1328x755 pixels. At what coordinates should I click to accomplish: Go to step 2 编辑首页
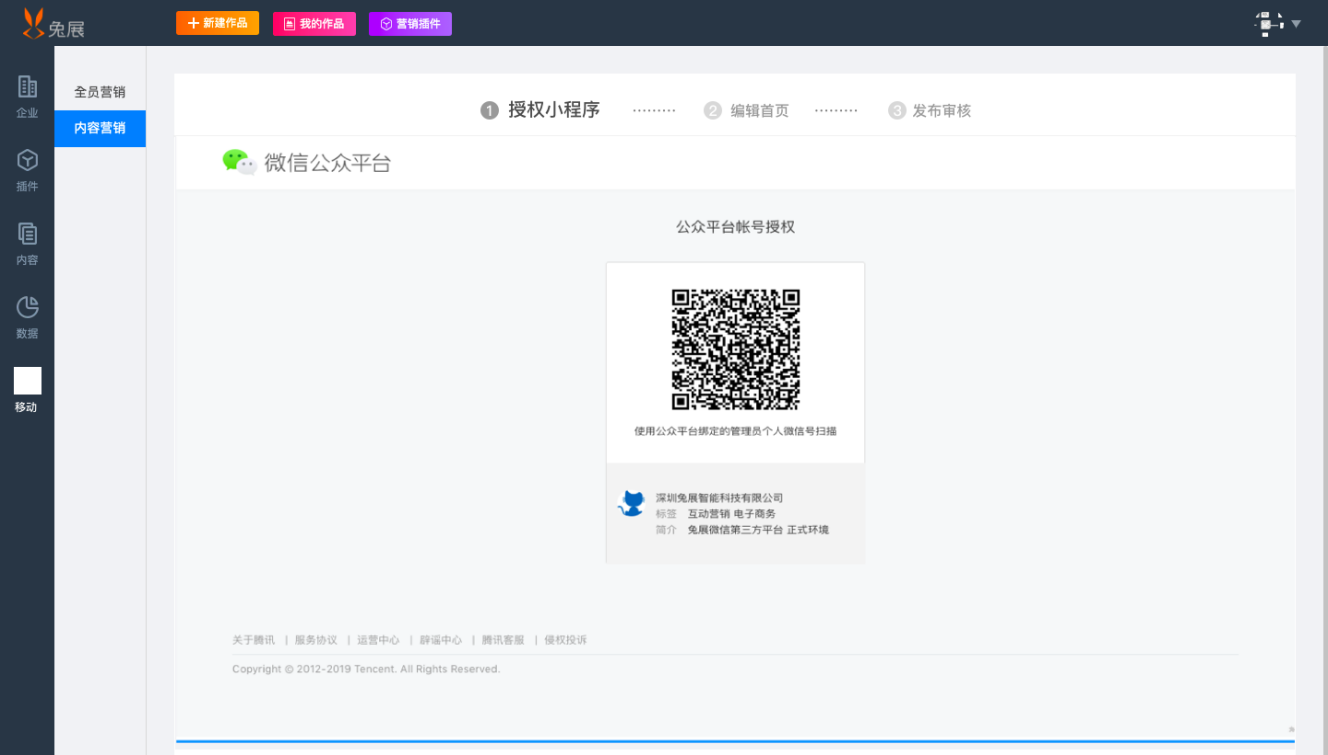point(746,111)
